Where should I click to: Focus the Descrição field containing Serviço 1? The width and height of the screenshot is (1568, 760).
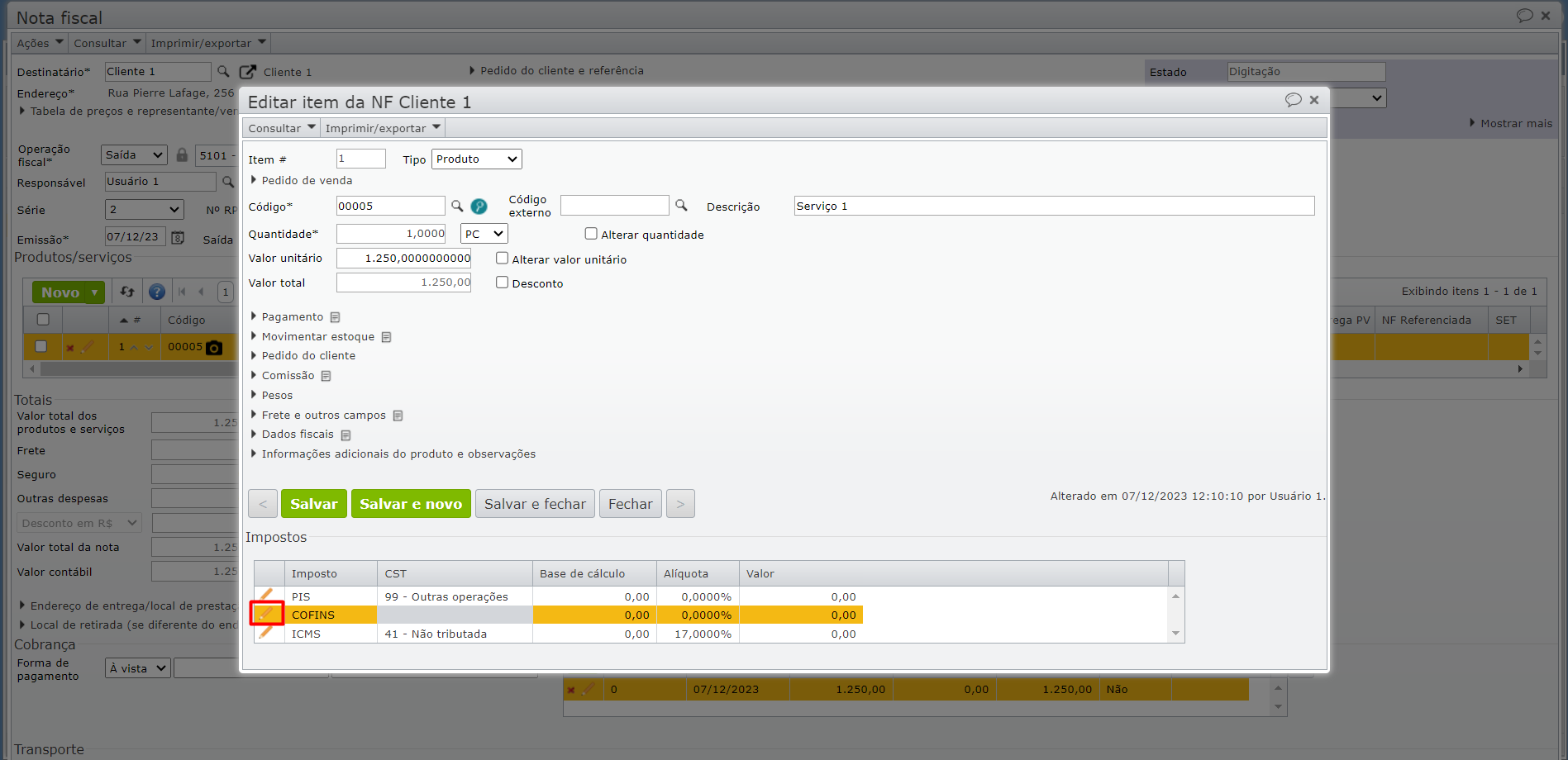click(1054, 206)
